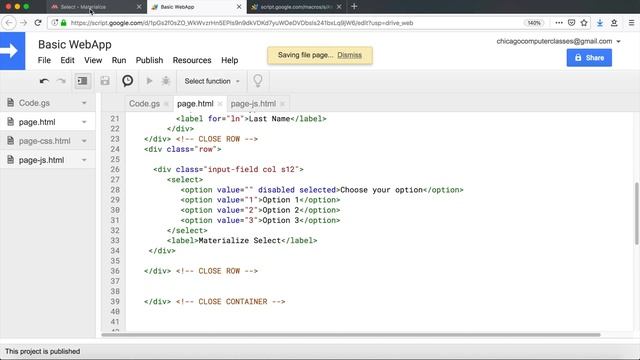
Task: Open the Help menu
Action: (x=229, y=60)
